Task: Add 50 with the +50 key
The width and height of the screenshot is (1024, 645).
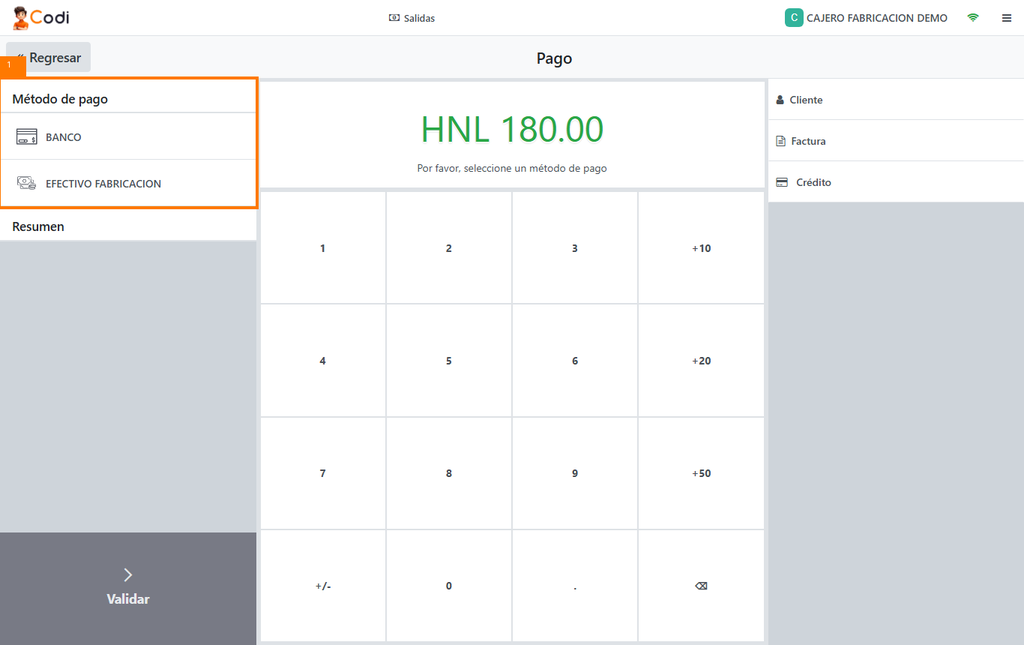Action: 701,473
